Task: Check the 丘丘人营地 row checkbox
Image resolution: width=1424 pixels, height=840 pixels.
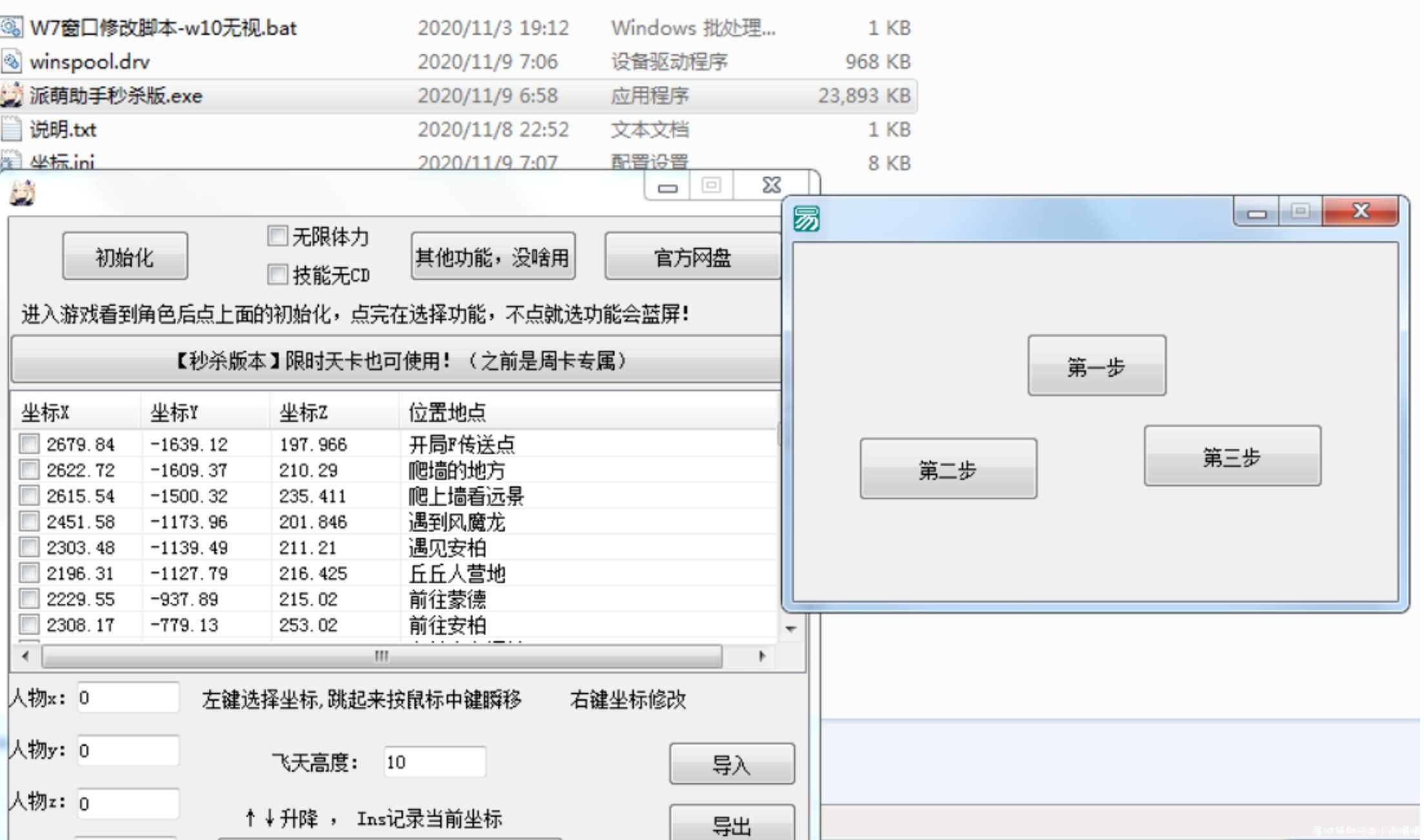Action: point(29,573)
